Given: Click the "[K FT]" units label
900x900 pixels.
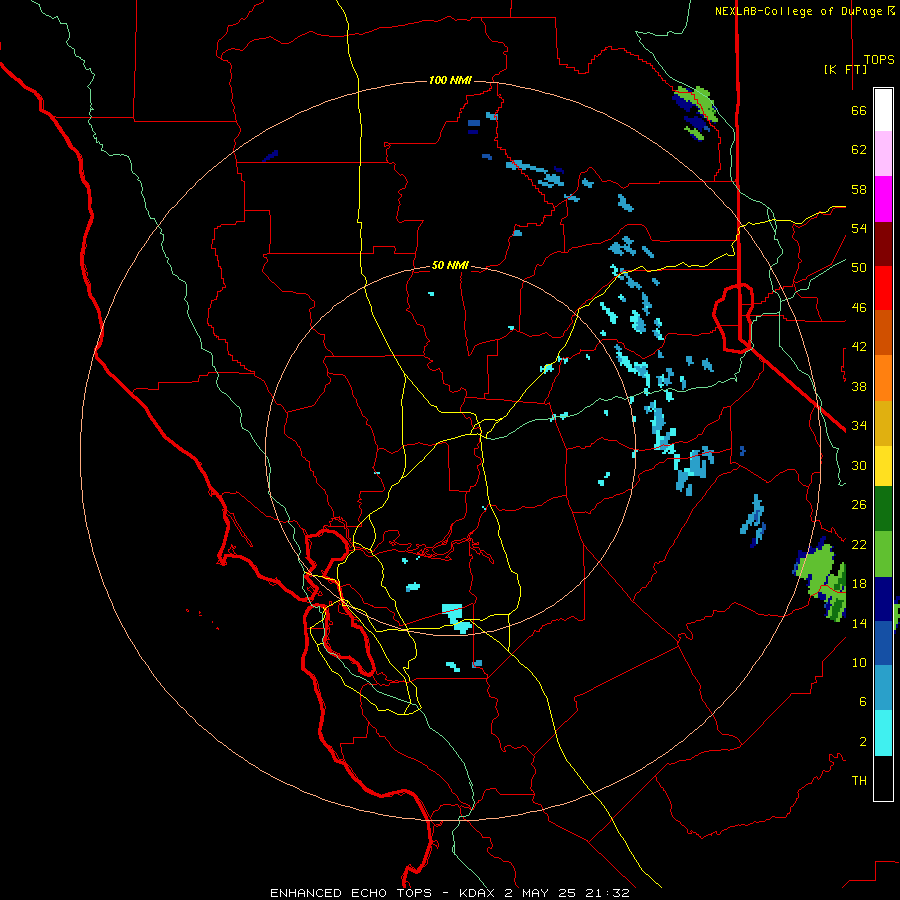Looking at the screenshot, I should (x=845, y=69).
